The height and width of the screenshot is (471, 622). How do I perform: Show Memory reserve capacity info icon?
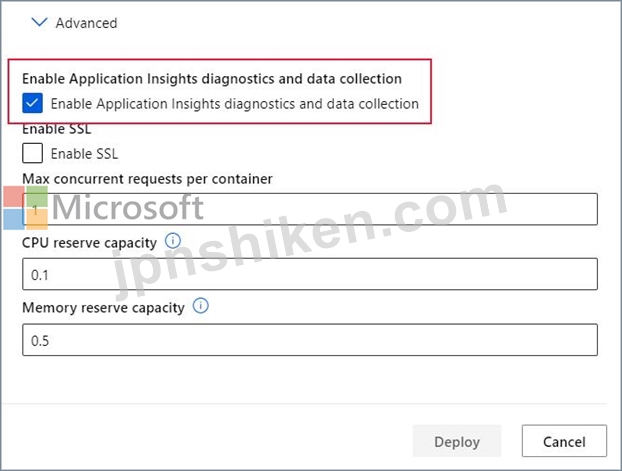[201, 306]
